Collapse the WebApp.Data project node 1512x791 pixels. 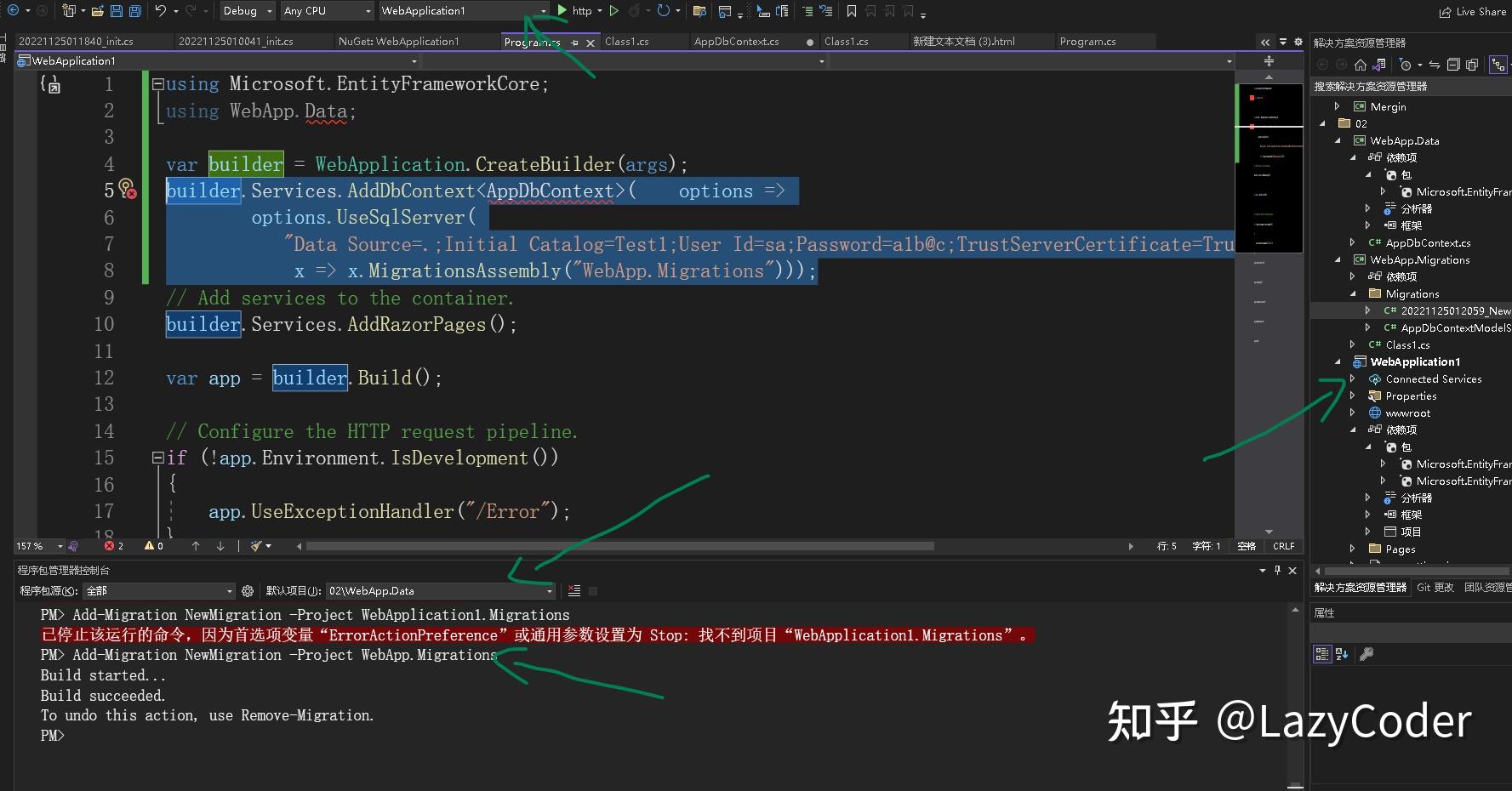click(x=1338, y=140)
